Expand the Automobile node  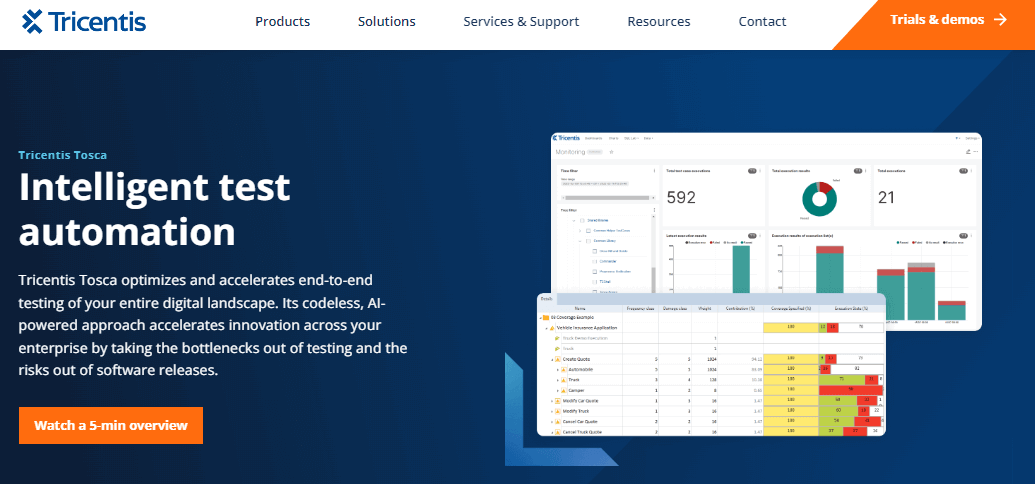pyautogui.click(x=558, y=370)
